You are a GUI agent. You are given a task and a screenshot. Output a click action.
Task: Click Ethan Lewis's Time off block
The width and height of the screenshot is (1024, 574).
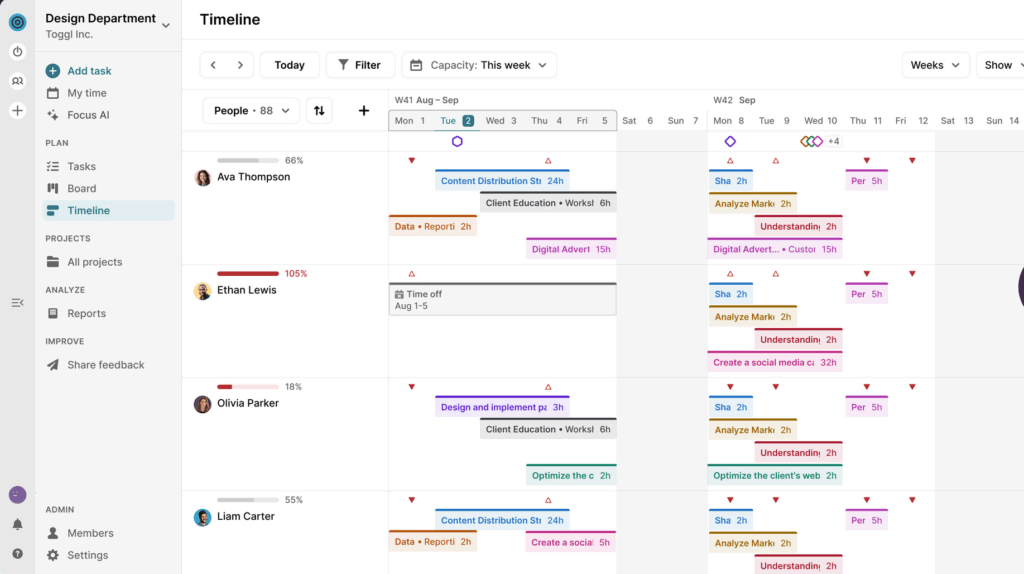click(x=502, y=299)
